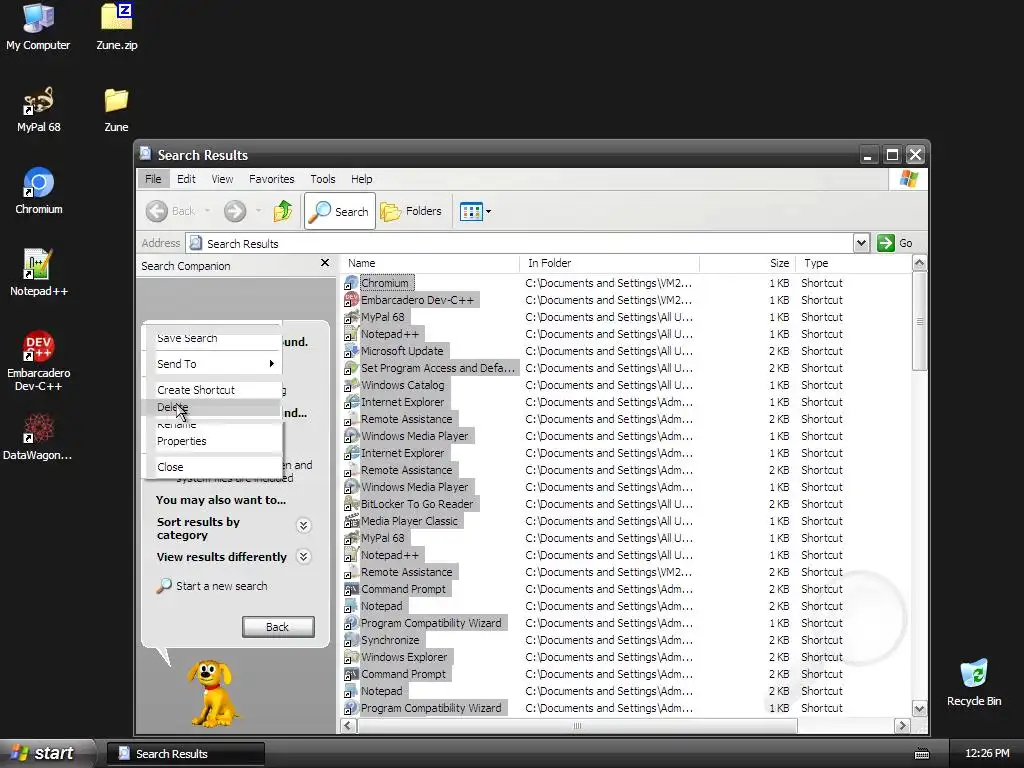Viewport: 1024px width, 768px height.
Task: Close the Search Companion pane
Action: coord(325,263)
